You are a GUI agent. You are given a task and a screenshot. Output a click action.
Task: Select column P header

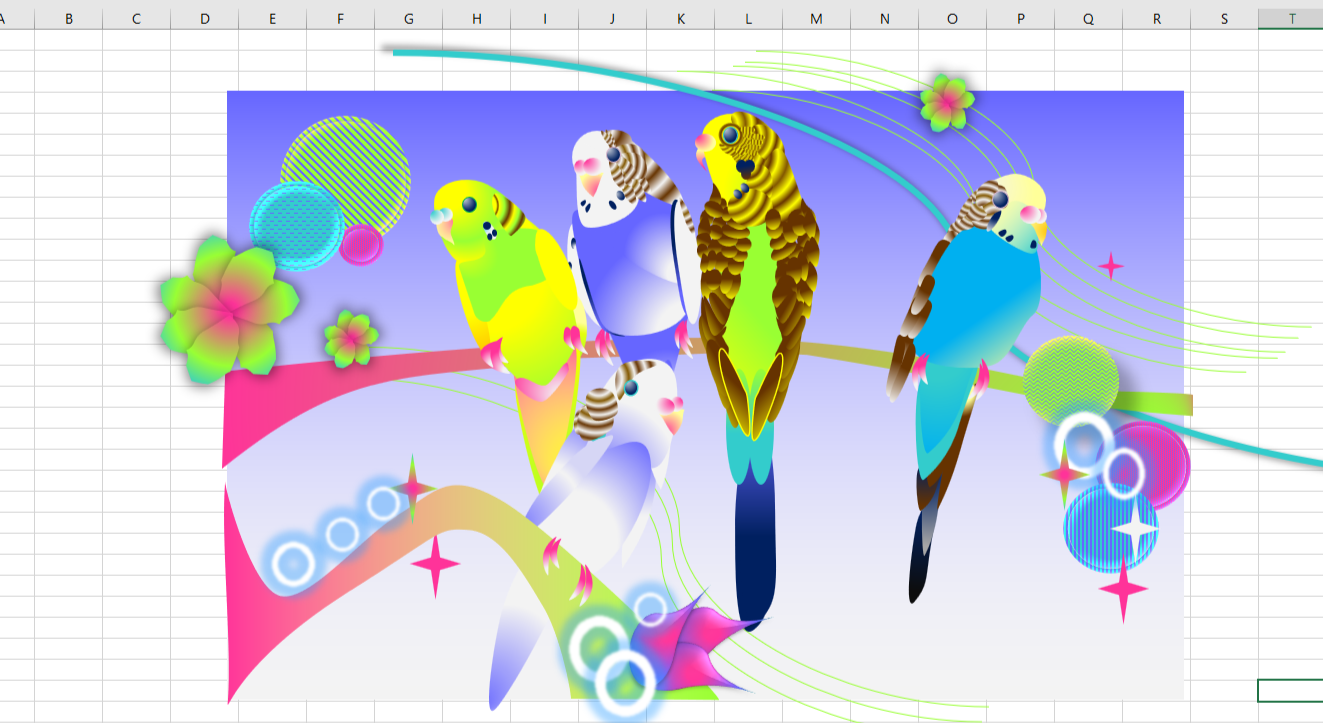click(1020, 19)
